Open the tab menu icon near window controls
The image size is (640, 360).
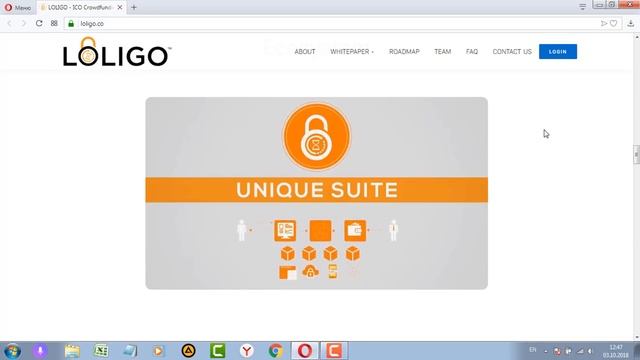(582, 7)
